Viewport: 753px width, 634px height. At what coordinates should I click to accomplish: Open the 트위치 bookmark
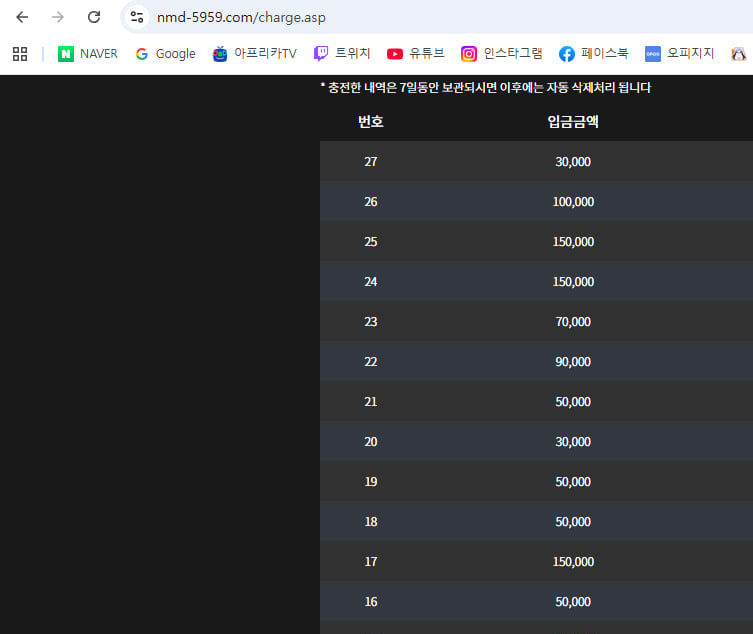click(342, 54)
